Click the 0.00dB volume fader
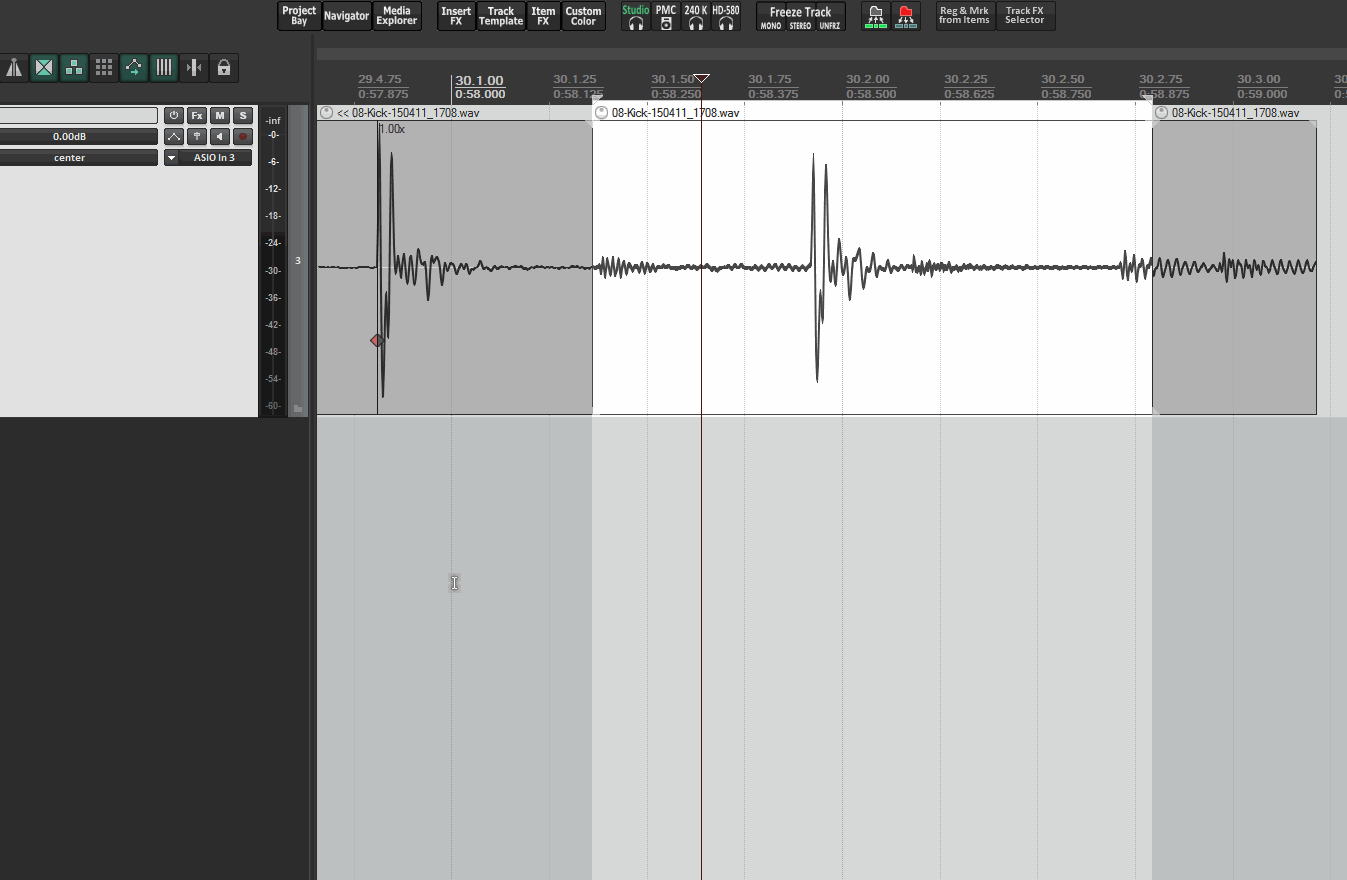The image size is (1347, 880). tap(79, 137)
